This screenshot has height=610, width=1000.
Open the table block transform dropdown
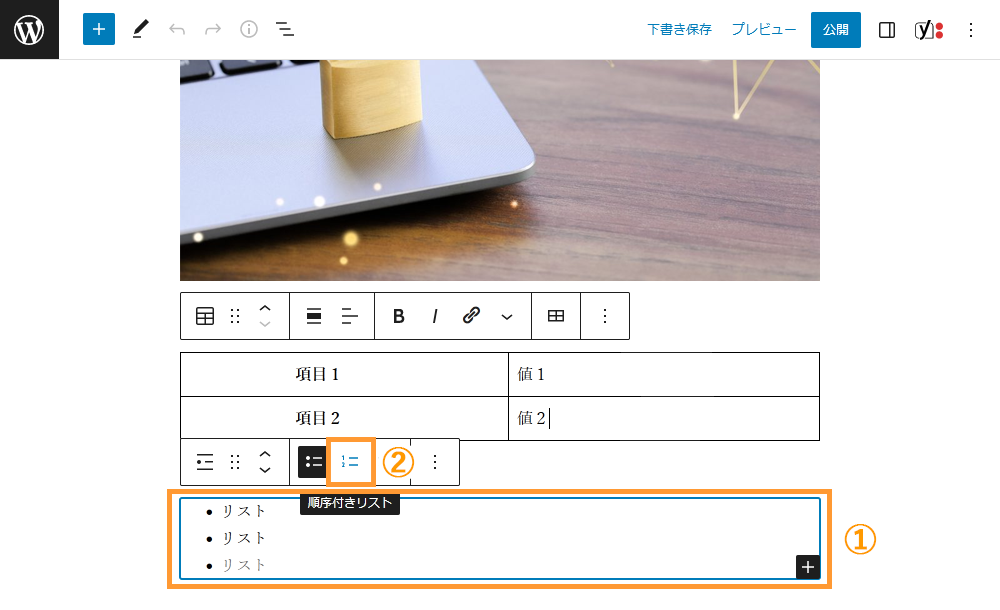204,315
